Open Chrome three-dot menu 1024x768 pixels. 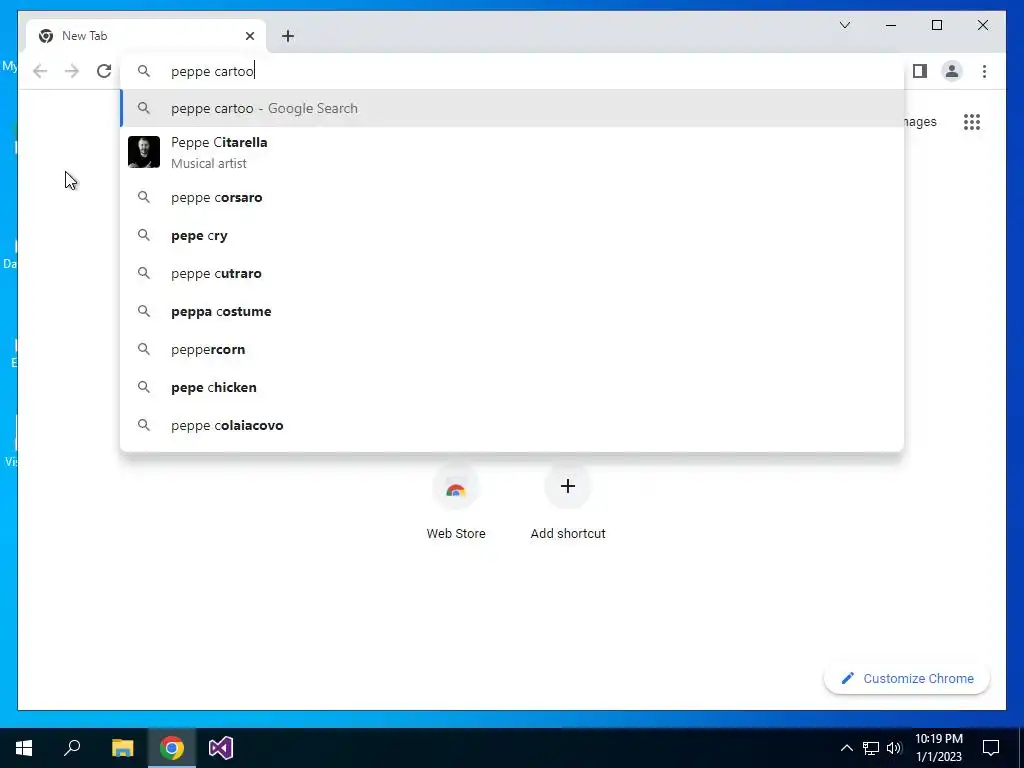click(984, 71)
